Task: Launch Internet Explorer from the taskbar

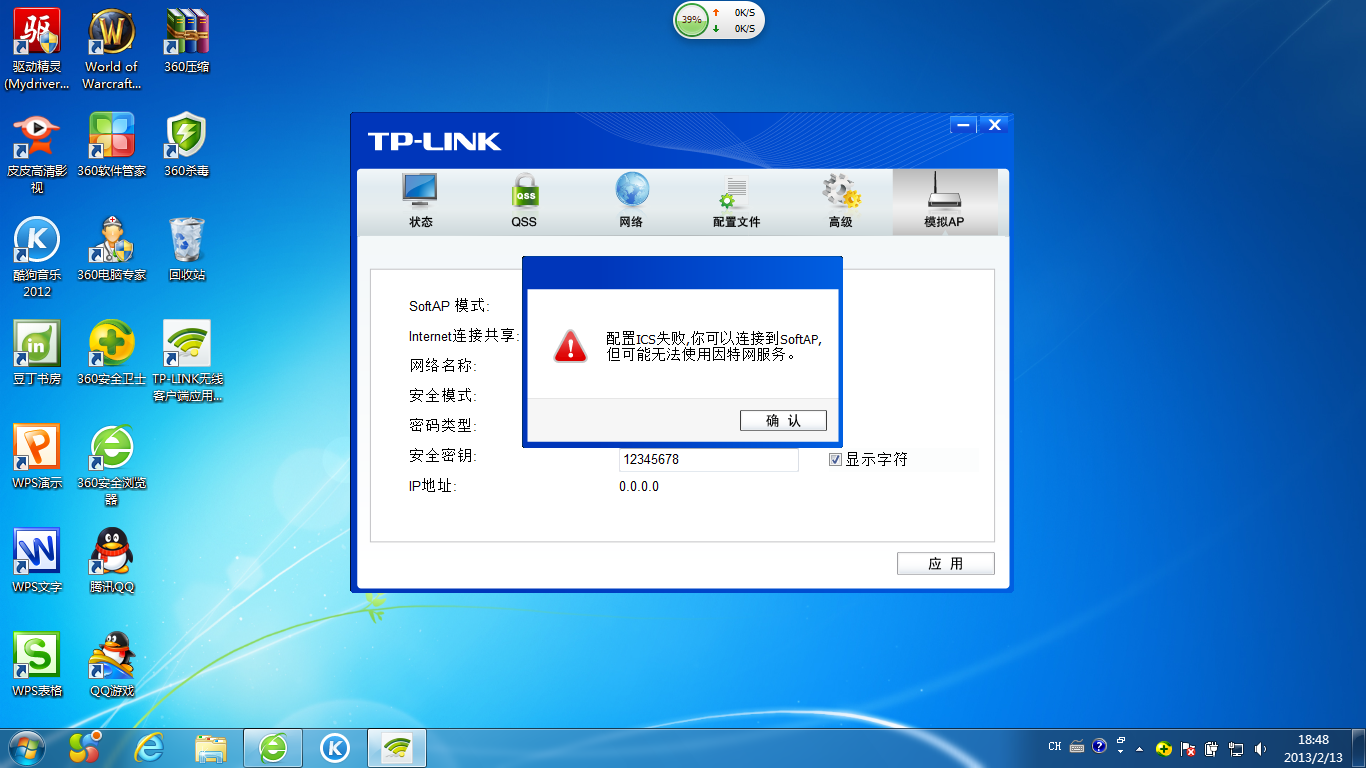Action: click(x=149, y=747)
